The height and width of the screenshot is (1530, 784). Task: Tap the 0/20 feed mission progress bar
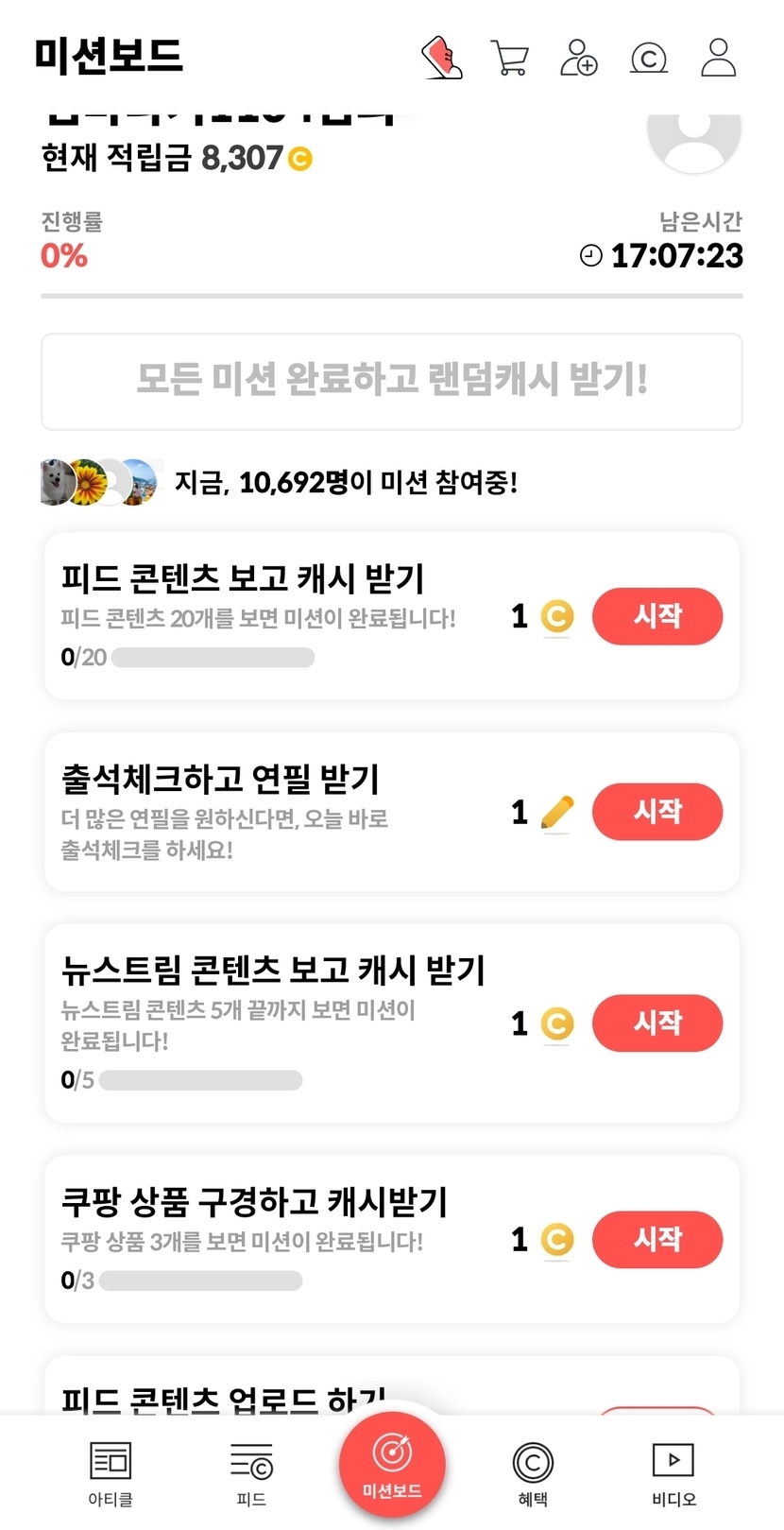point(213,658)
